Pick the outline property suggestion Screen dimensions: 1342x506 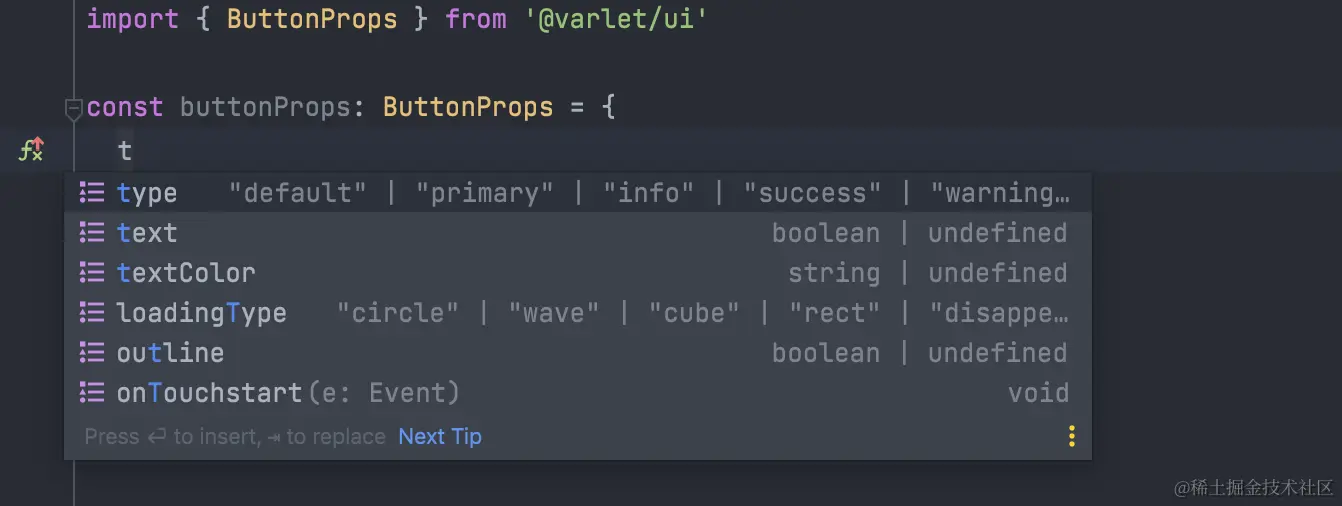(x=578, y=352)
